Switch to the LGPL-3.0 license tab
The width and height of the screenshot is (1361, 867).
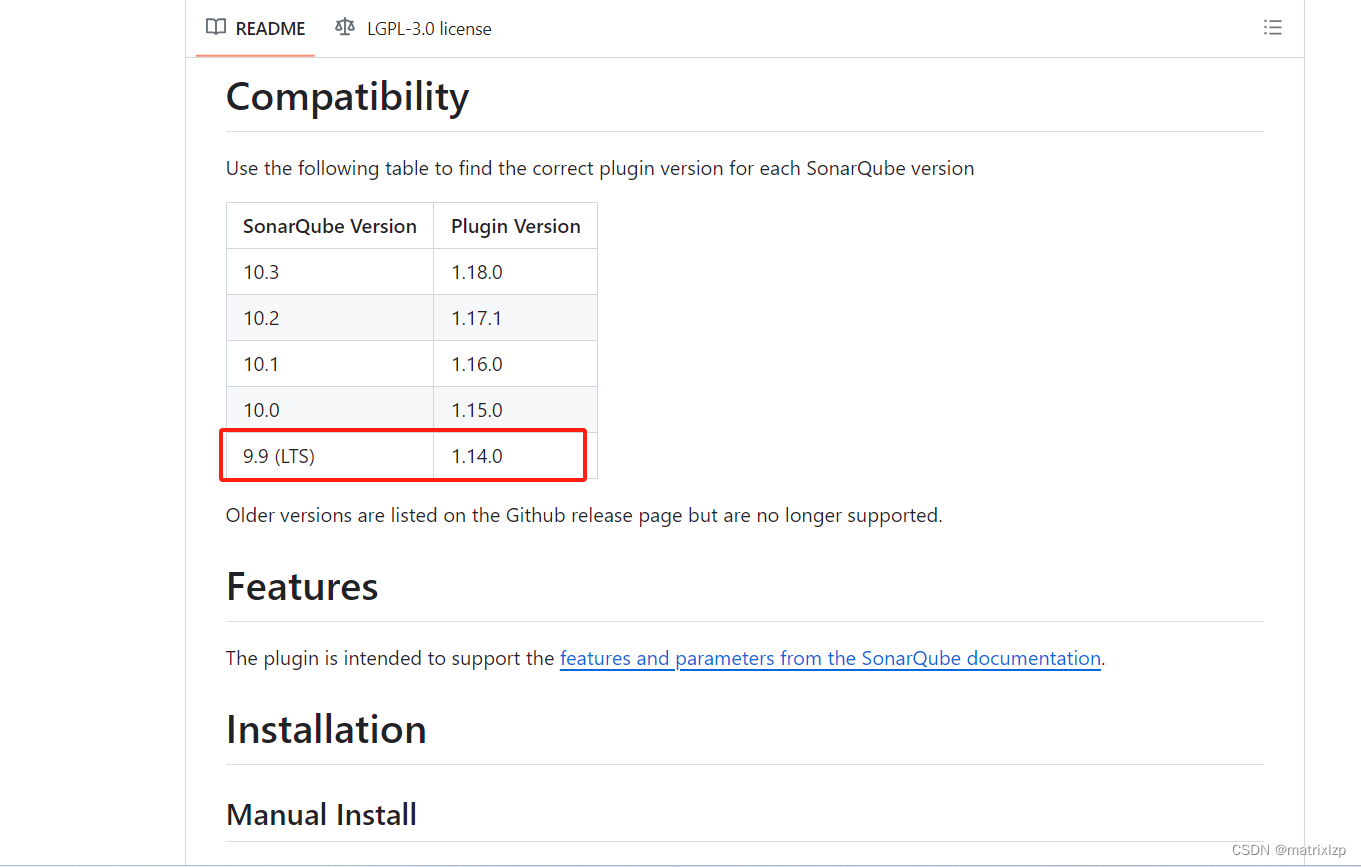click(x=413, y=28)
